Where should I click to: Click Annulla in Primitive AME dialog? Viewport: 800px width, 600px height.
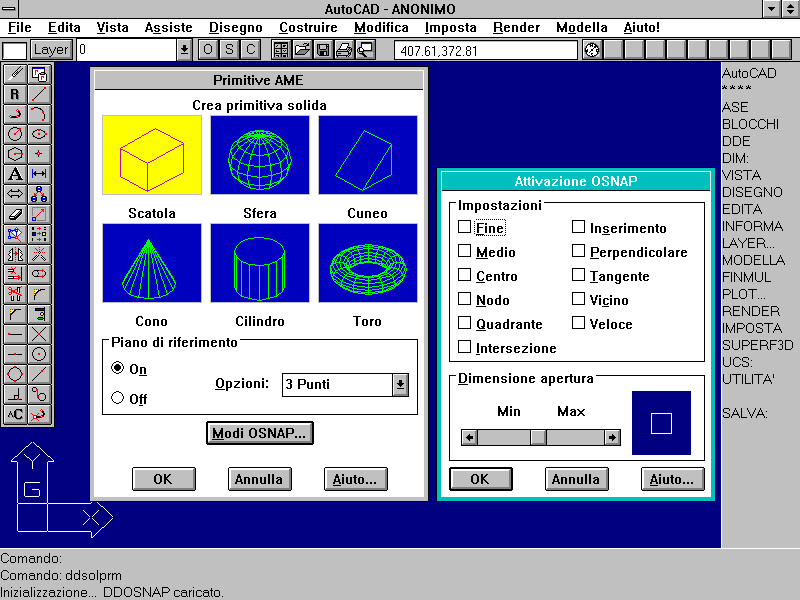point(259,479)
